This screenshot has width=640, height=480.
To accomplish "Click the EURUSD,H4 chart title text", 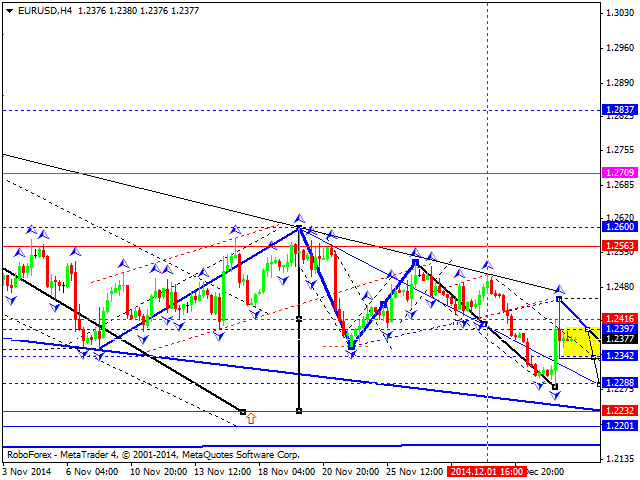I will coord(42,9).
